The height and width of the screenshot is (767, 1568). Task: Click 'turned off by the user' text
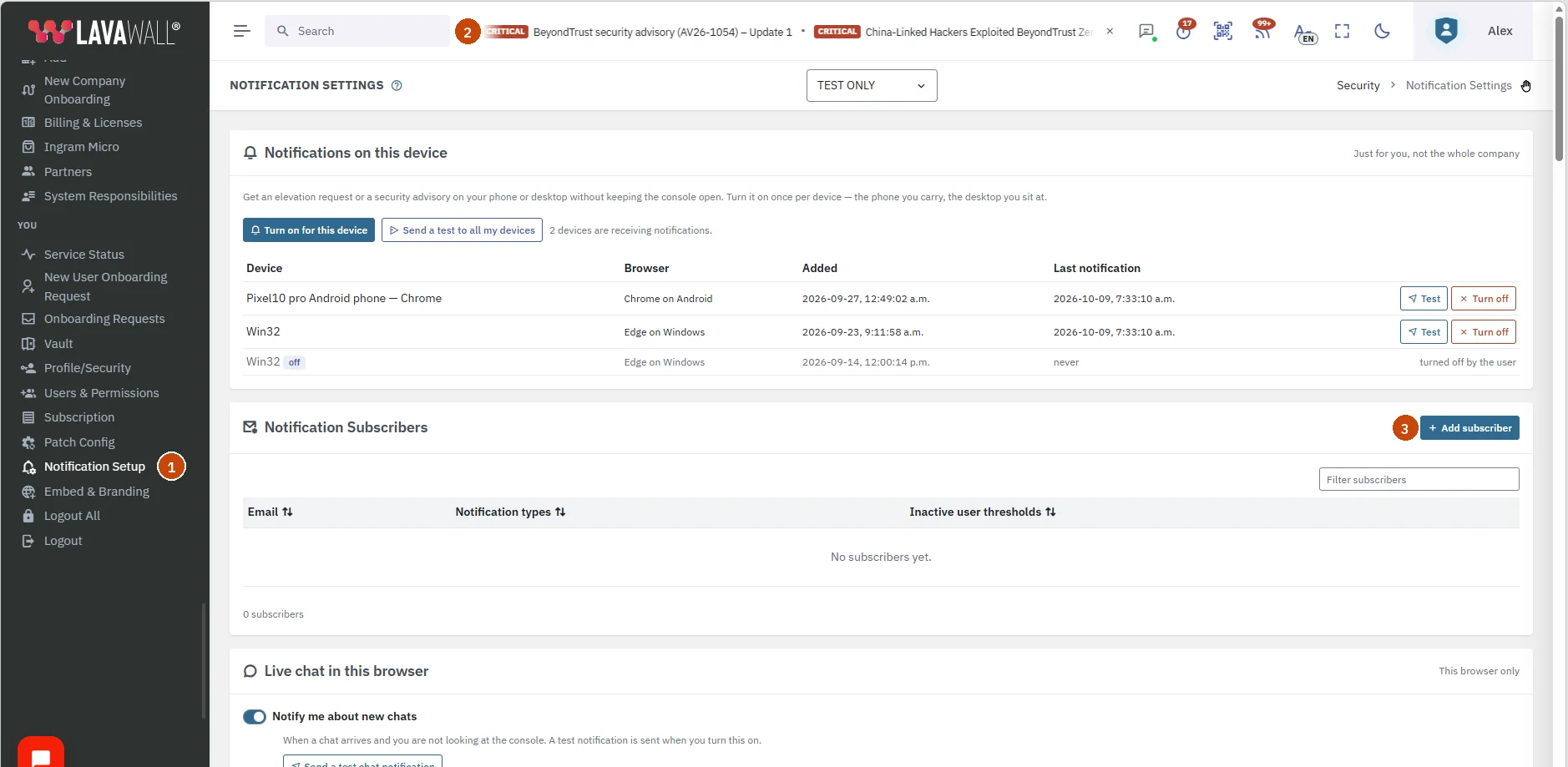1467,362
